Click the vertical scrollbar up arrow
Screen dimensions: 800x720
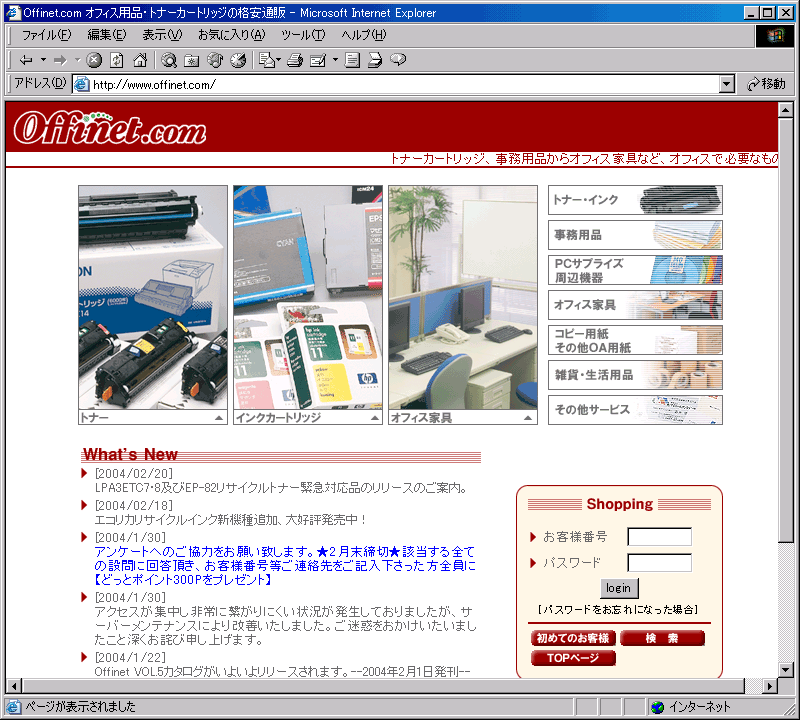[x=786, y=110]
